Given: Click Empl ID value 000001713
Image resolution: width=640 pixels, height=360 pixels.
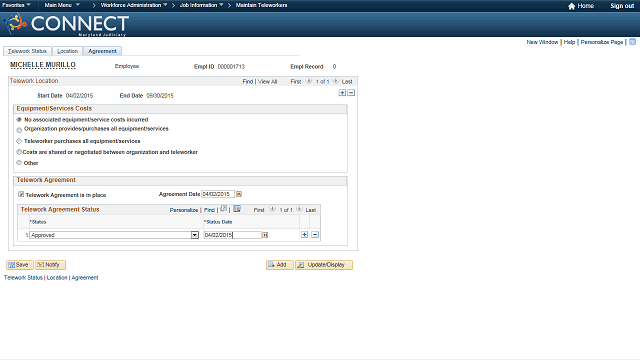Looking at the screenshot, I should [x=231, y=67].
